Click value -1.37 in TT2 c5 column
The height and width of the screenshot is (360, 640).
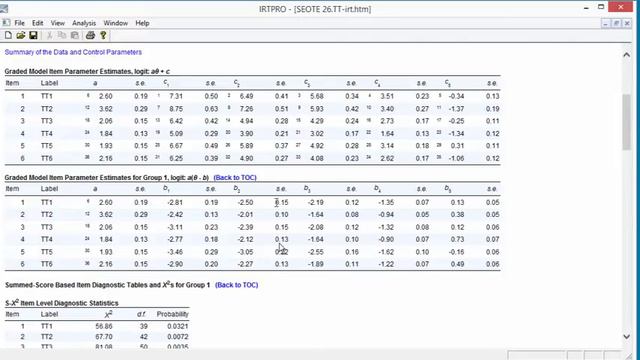coord(456,109)
